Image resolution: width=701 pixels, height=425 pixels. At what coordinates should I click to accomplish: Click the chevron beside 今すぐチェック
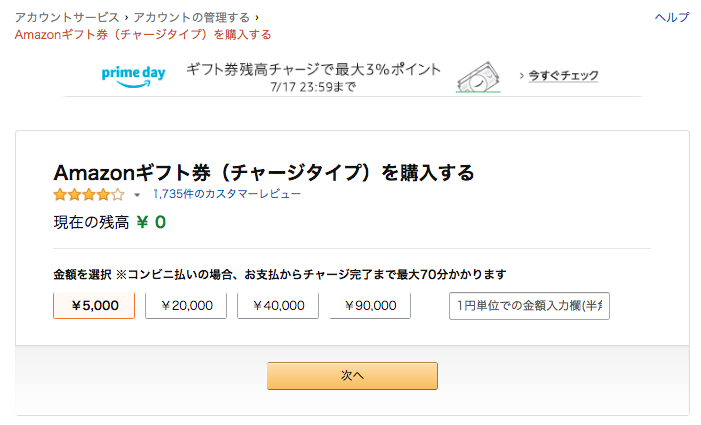pos(521,76)
